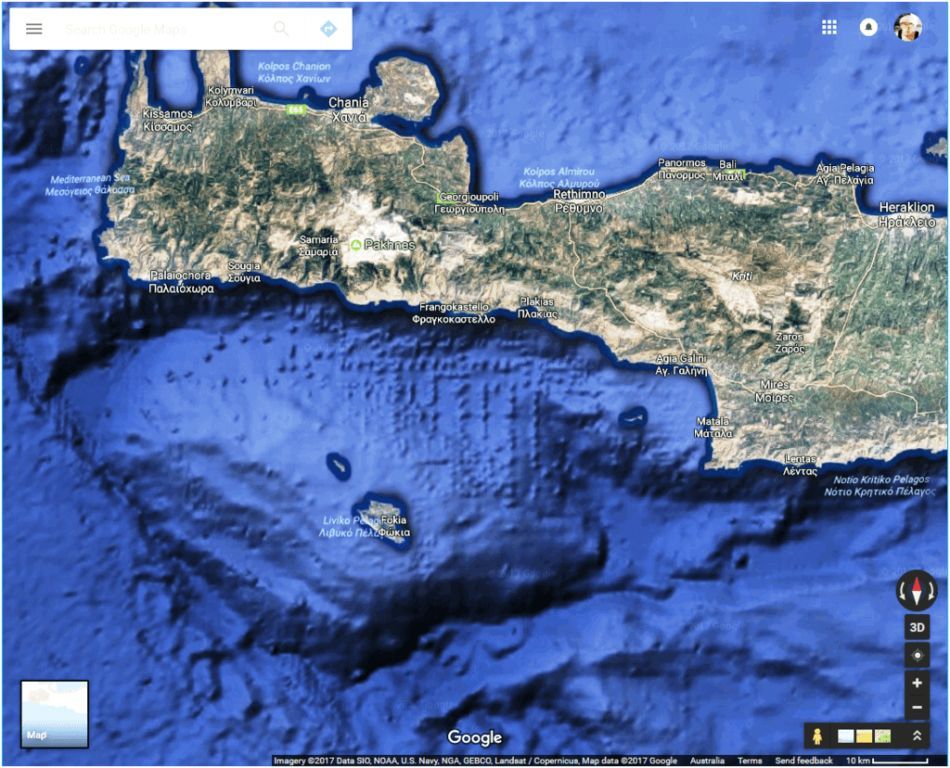Click the Bali place label

point(728,170)
